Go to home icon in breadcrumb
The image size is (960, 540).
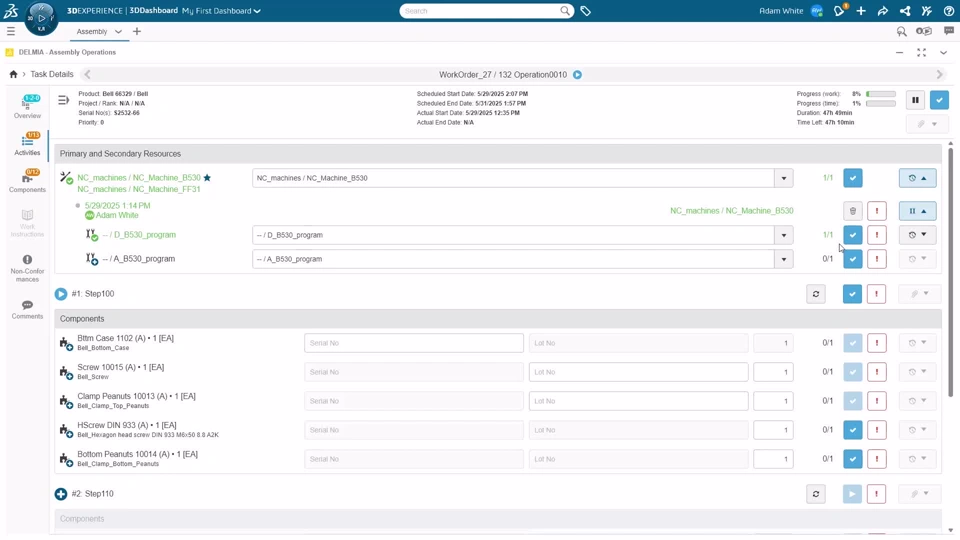click(x=13, y=74)
